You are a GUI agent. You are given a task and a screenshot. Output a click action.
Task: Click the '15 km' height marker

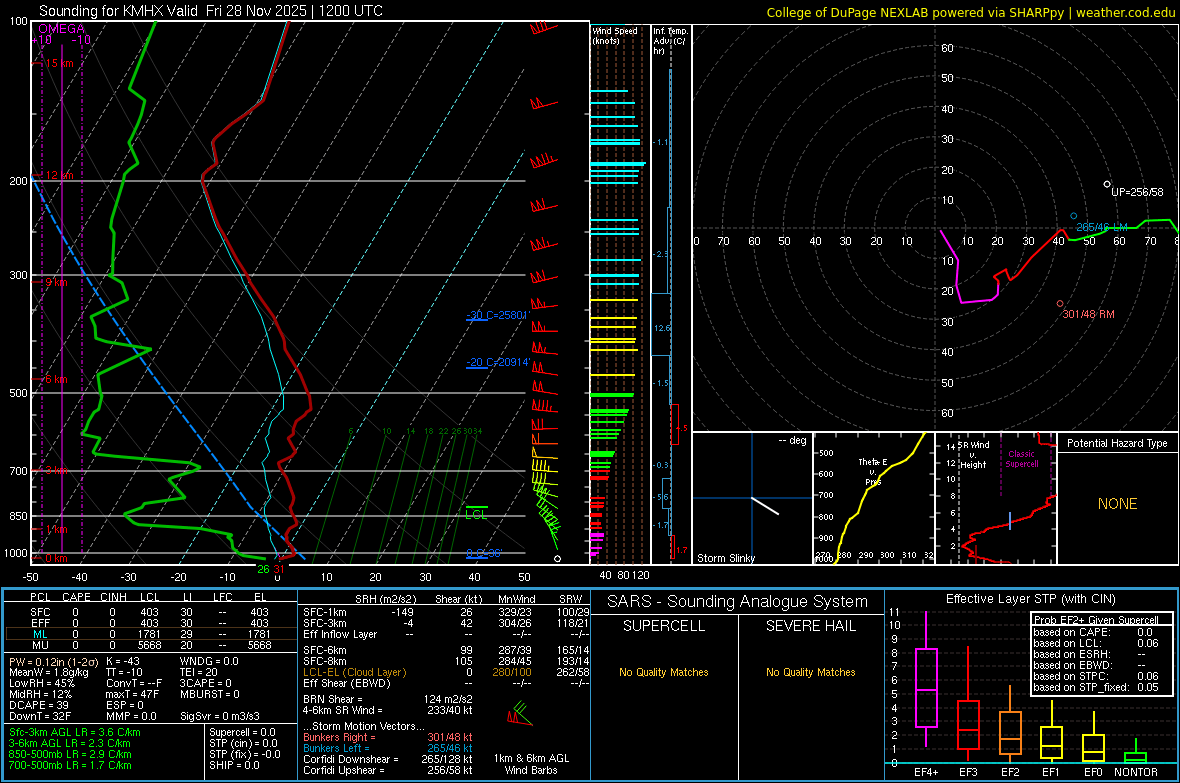click(x=59, y=63)
